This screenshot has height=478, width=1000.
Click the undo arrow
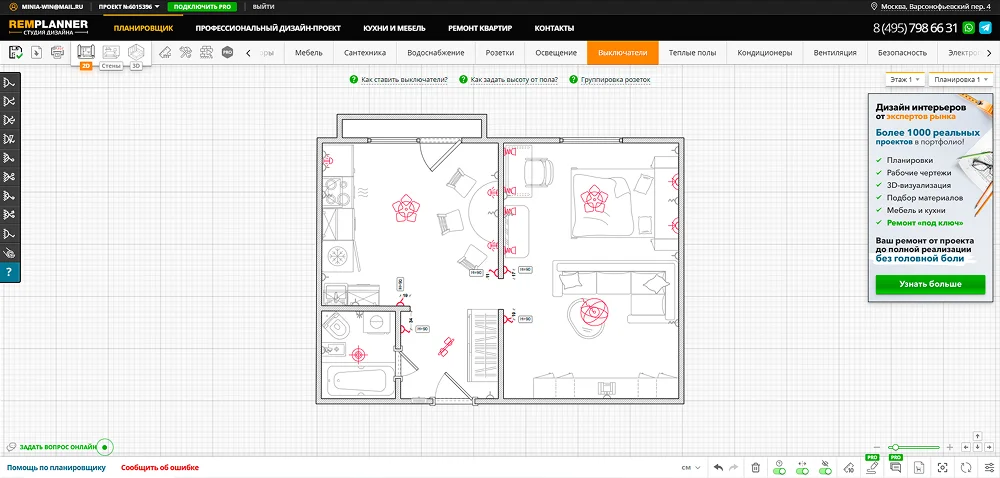click(718, 467)
